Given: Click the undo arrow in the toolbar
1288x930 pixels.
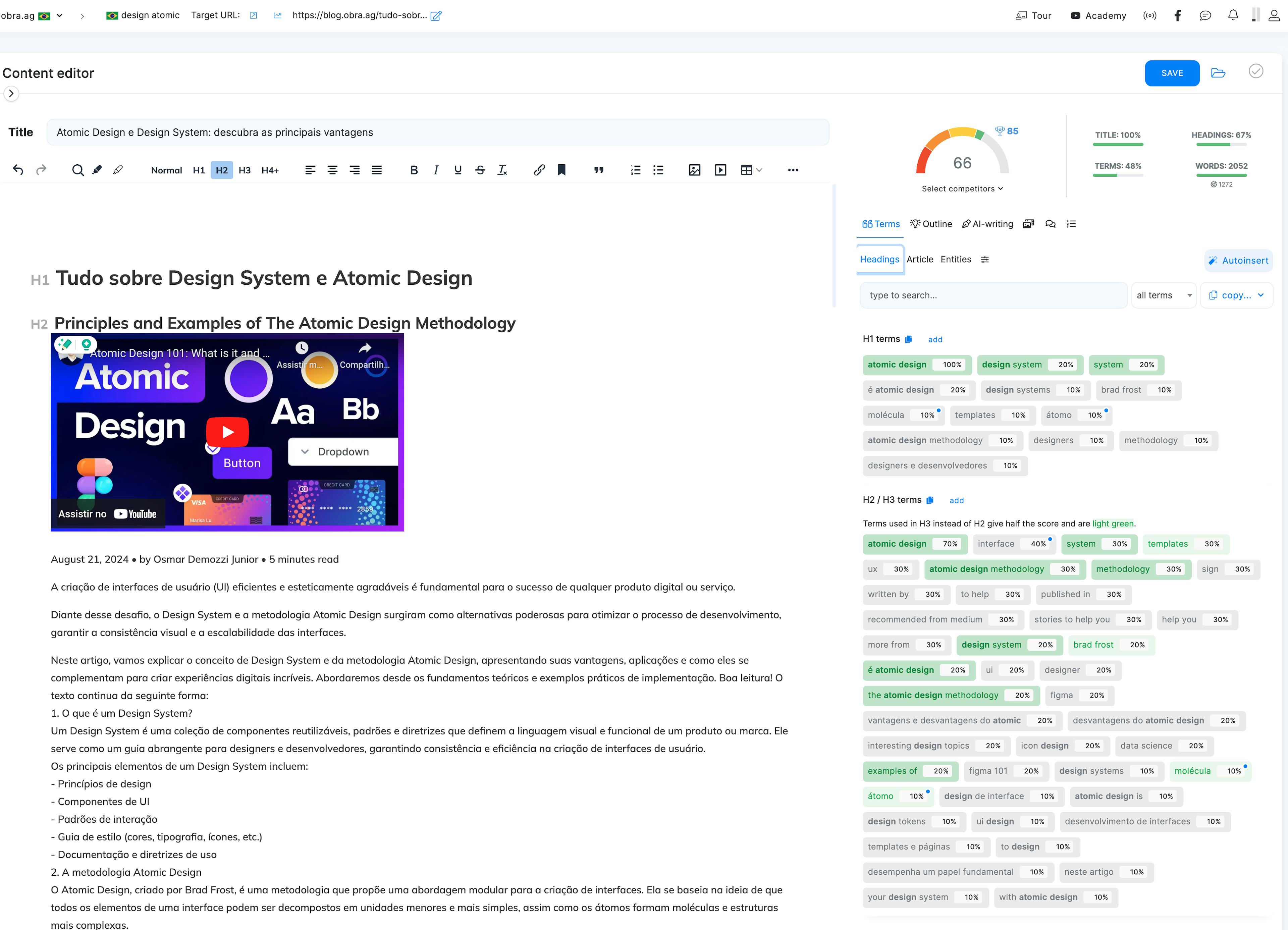Looking at the screenshot, I should coord(17,170).
